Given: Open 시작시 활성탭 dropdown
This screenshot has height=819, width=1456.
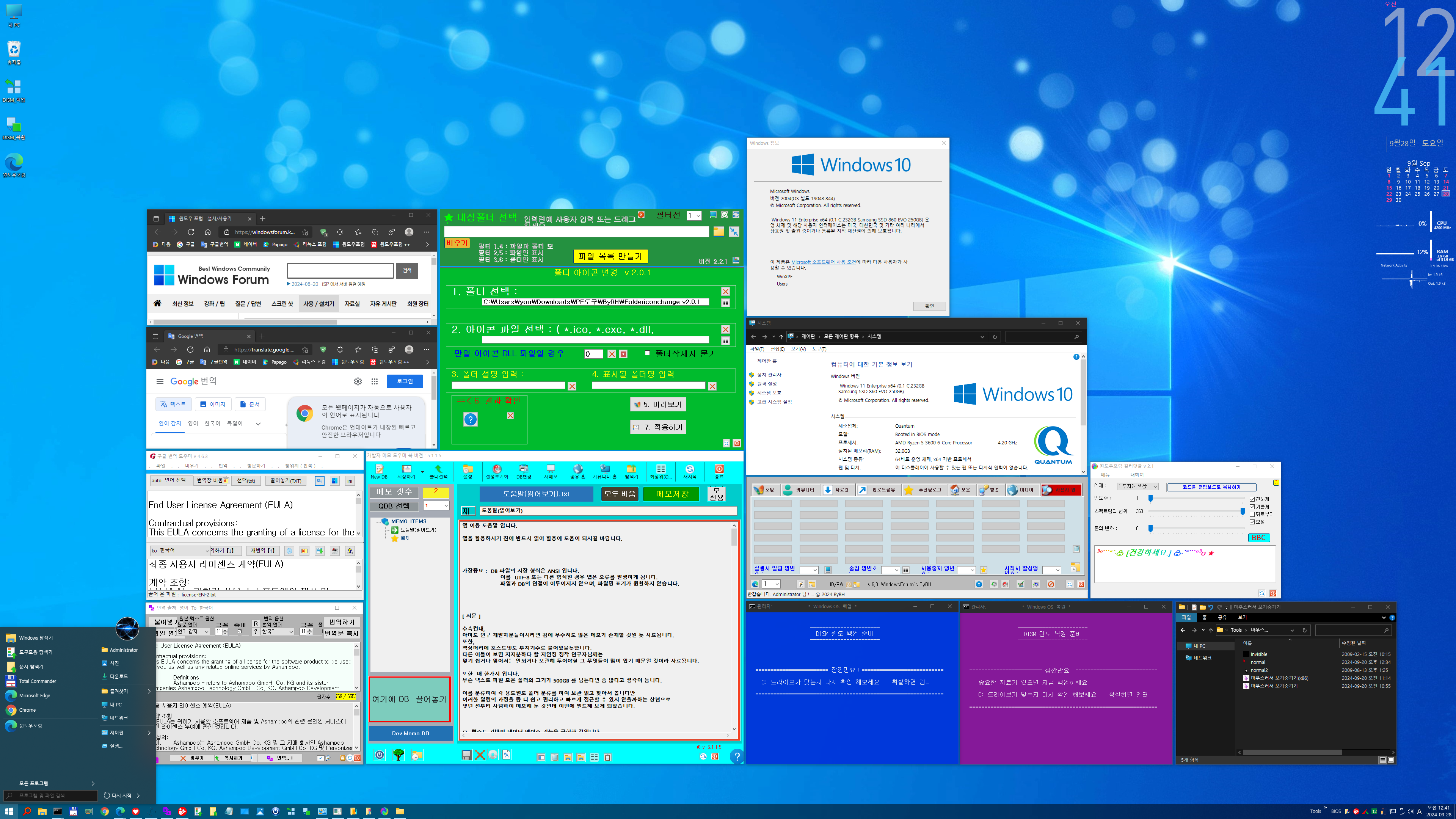Looking at the screenshot, I should point(1051,570).
